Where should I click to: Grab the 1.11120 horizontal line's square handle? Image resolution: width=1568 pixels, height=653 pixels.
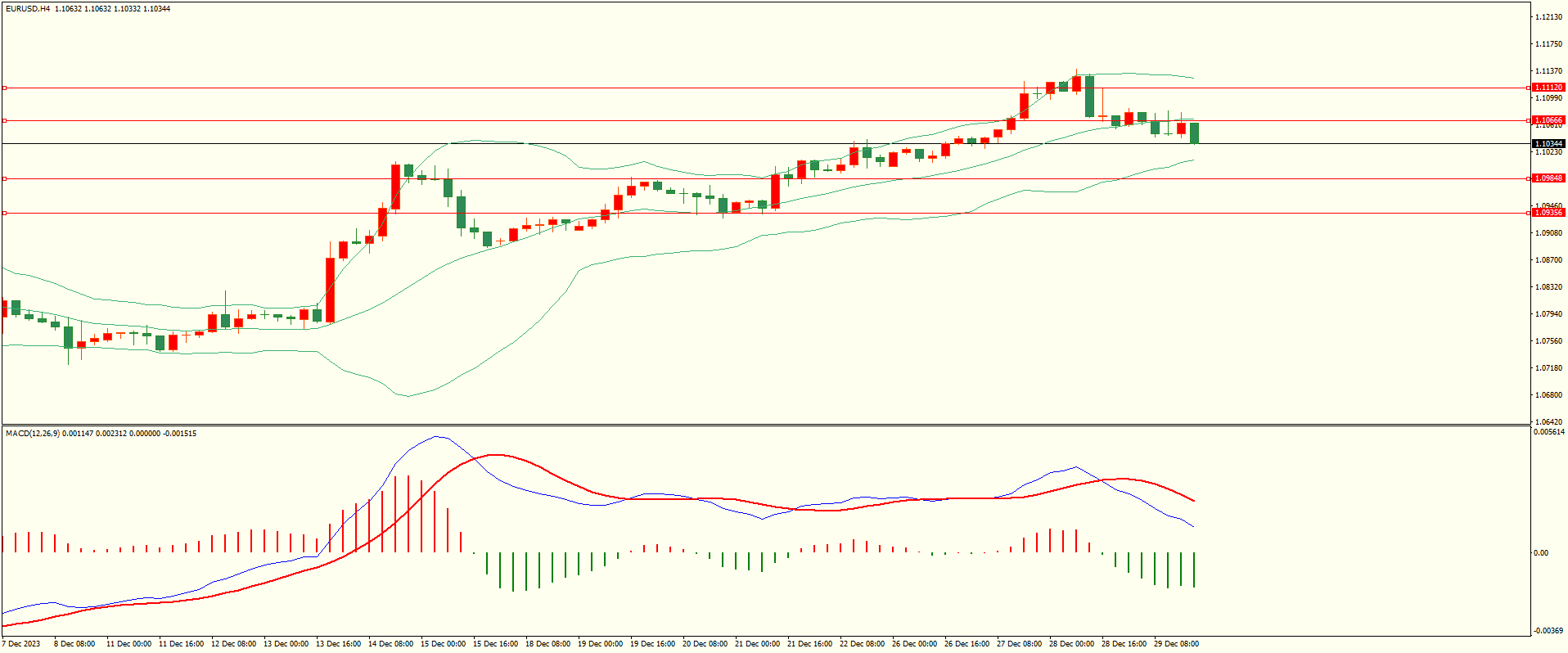(5, 88)
